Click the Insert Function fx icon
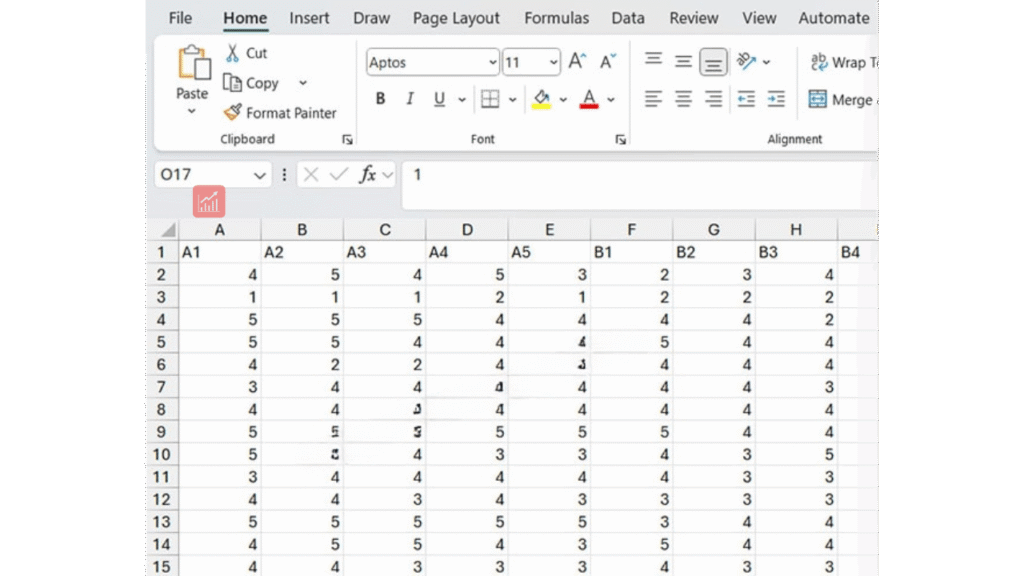The width and height of the screenshot is (1024, 576). (368, 175)
